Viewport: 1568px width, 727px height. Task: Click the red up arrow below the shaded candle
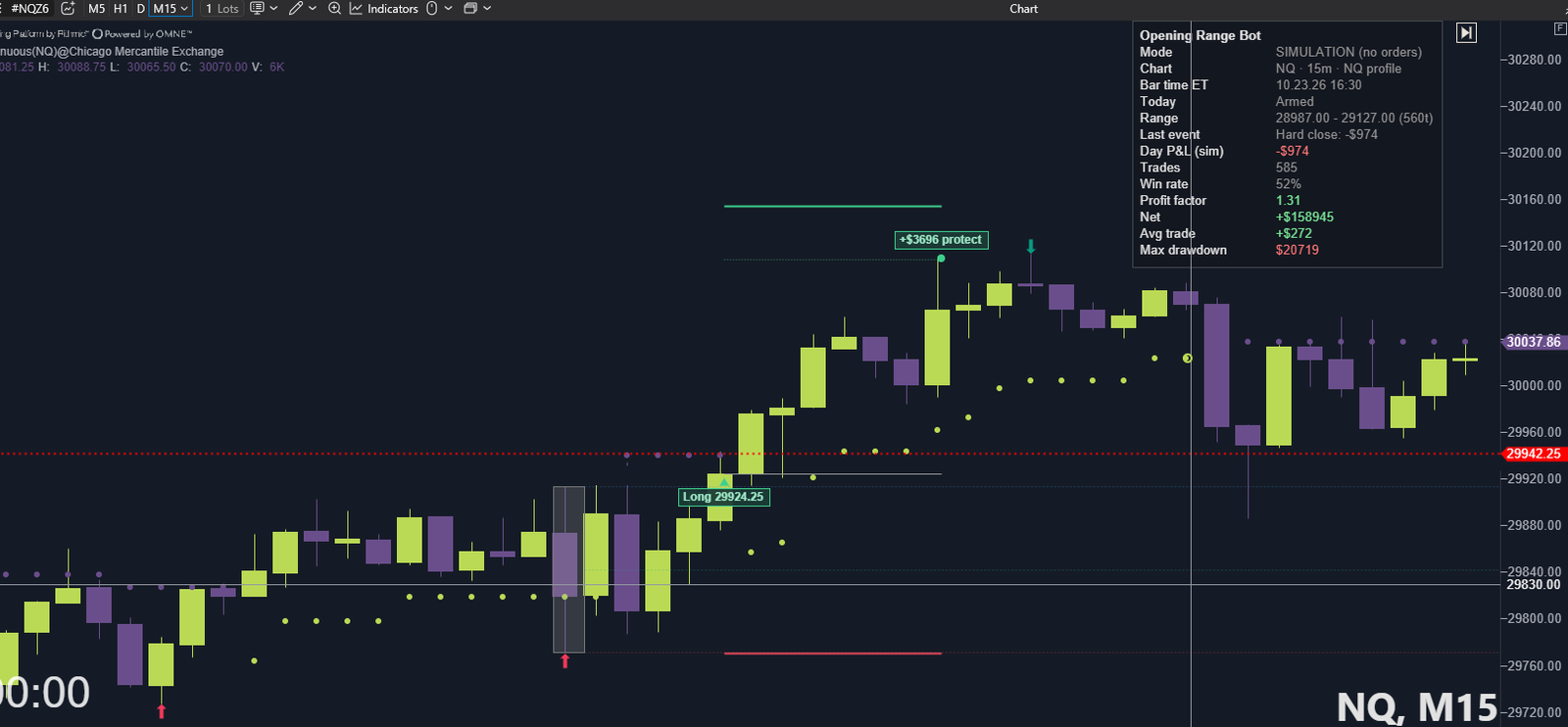point(564,661)
